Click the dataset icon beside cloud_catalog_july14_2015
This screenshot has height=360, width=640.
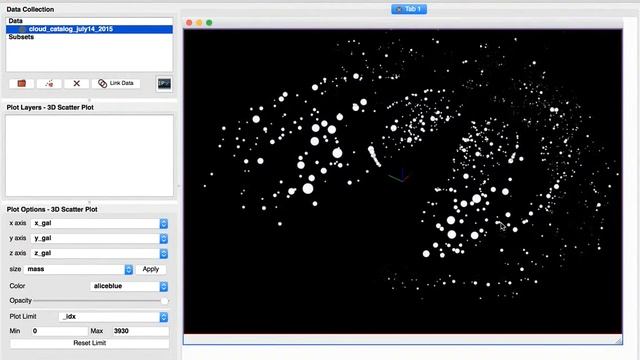click(x=22, y=29)
